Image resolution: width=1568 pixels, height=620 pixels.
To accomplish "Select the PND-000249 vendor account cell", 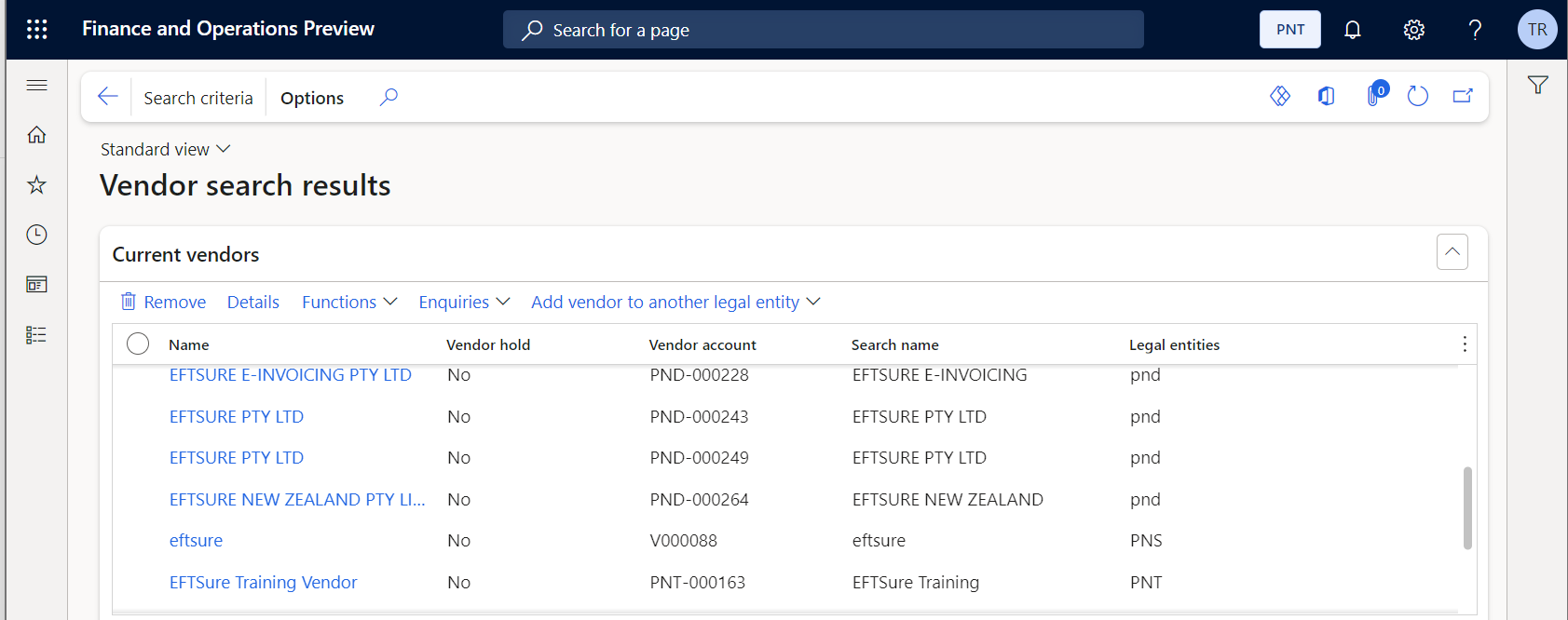I will [700, 458].
